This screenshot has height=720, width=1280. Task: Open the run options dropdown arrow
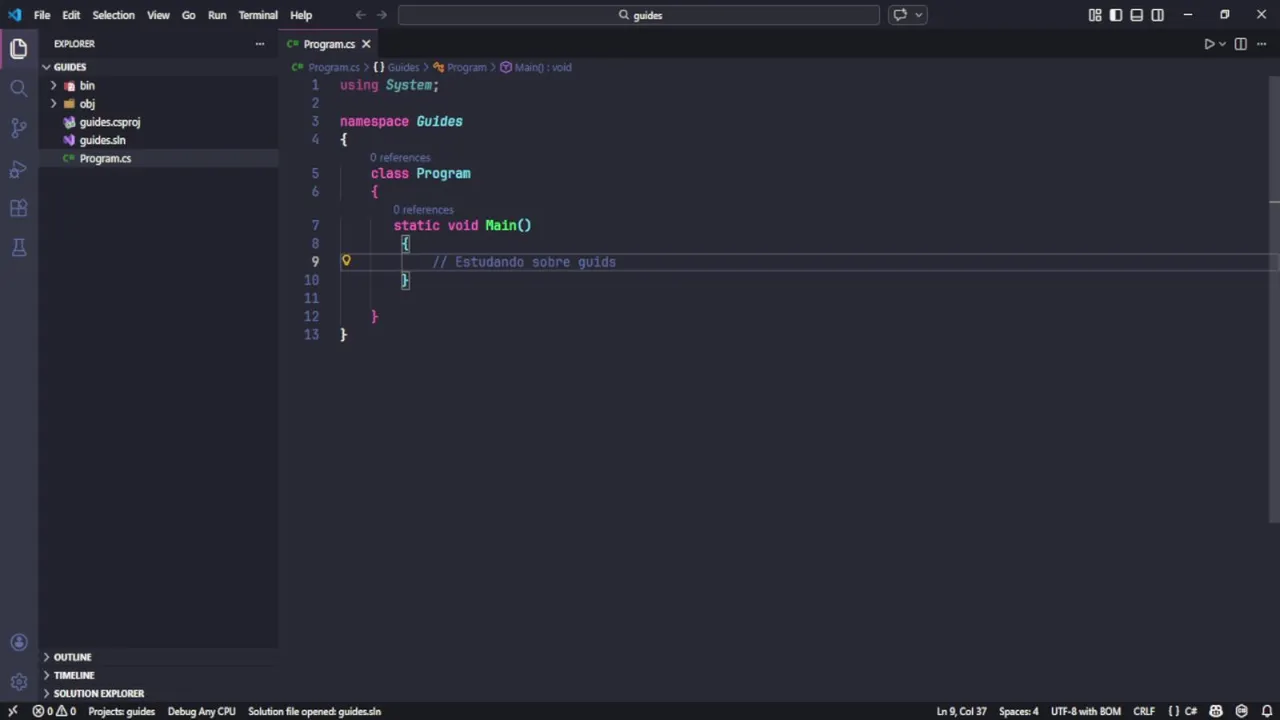click(1222, 44)
